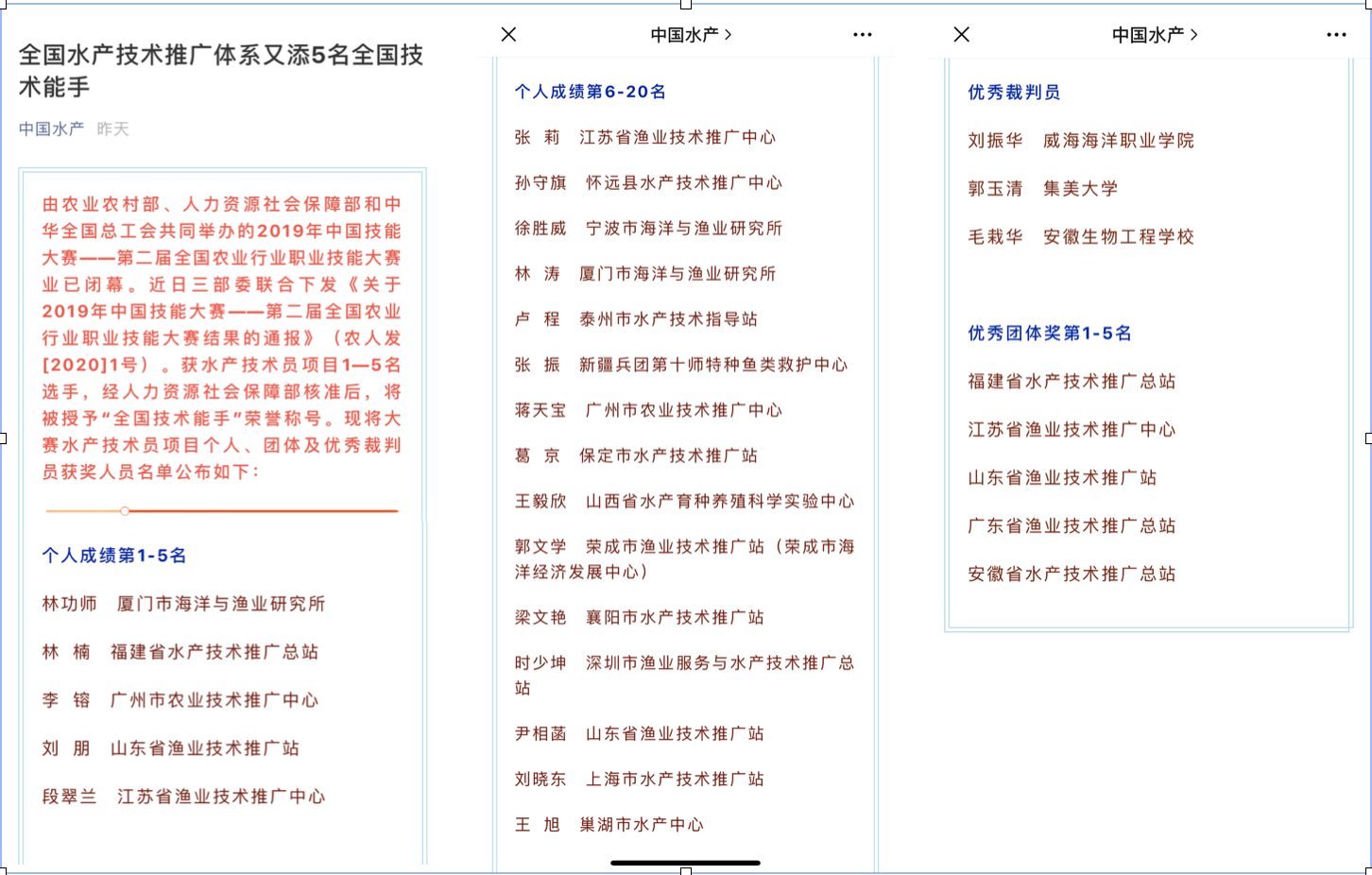
Task: Select heading 优秀裁判员
Action: click(1014, 93)
